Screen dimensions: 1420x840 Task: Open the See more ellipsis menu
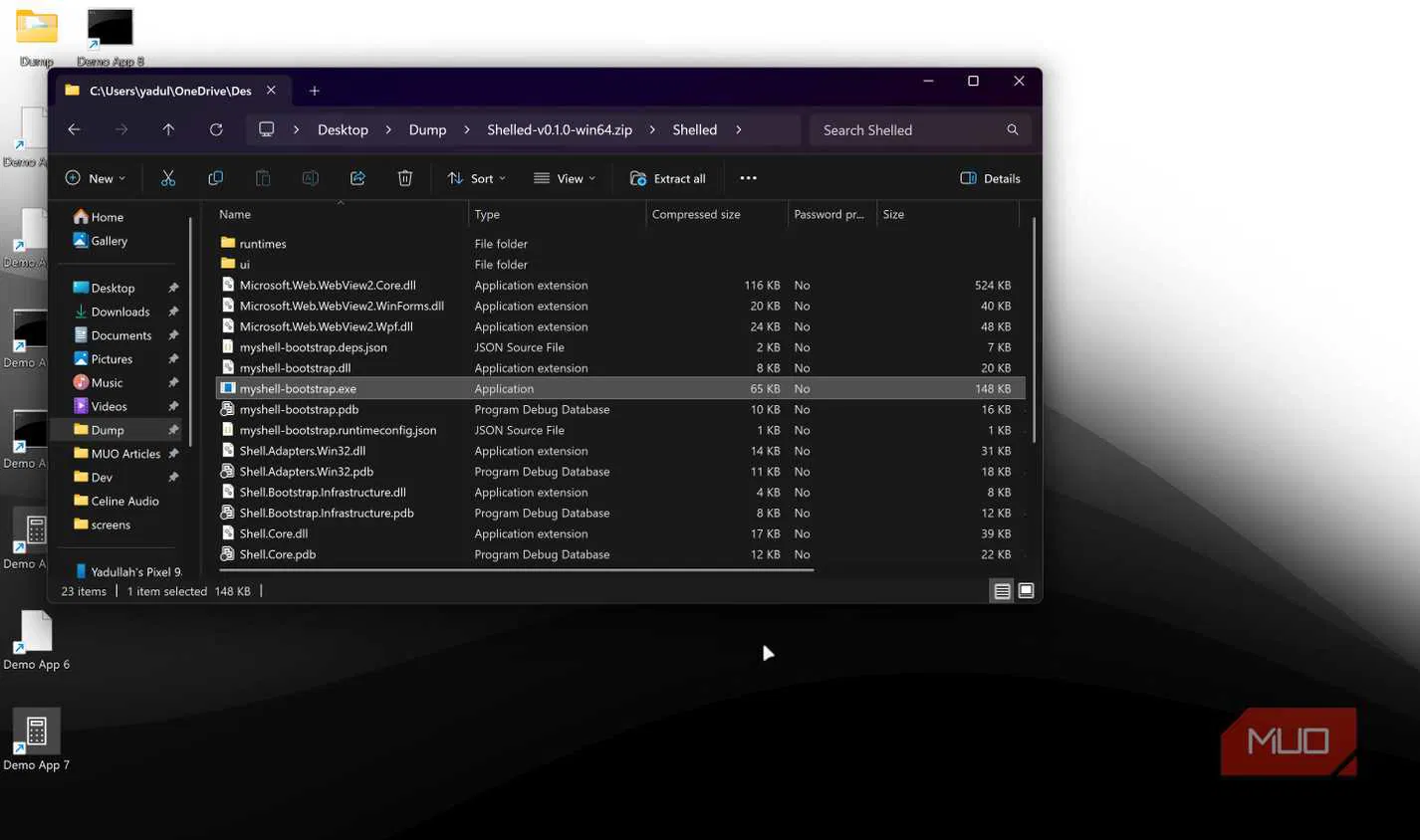pyautogui.click(x=748, y=178)
